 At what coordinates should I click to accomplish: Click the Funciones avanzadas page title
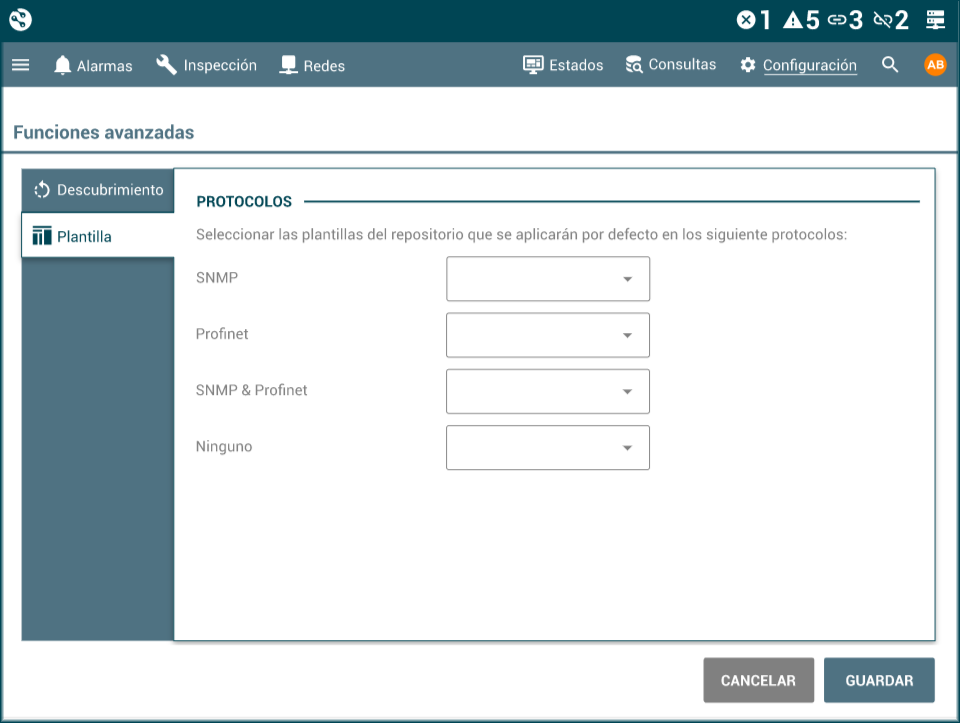pyautogui.click(x=103, y=132)
